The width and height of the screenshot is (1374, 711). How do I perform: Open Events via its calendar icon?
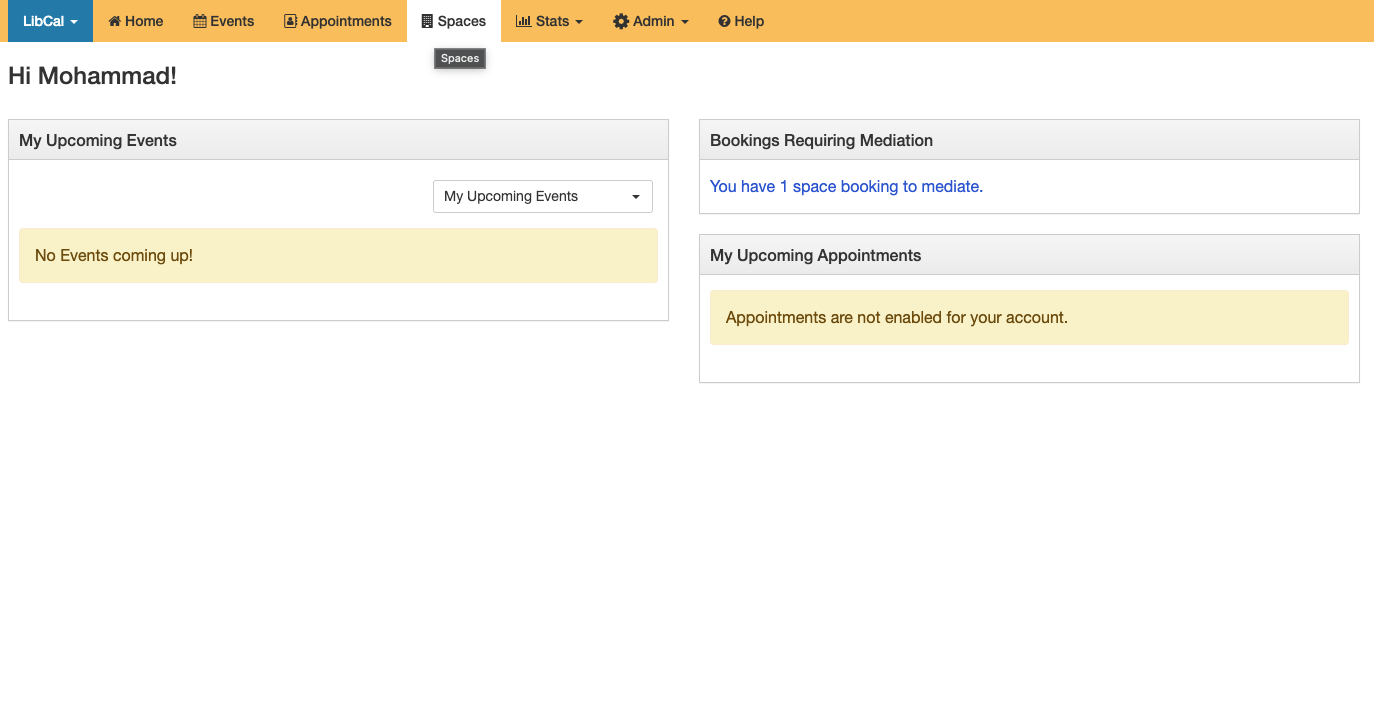coord(200,21)
